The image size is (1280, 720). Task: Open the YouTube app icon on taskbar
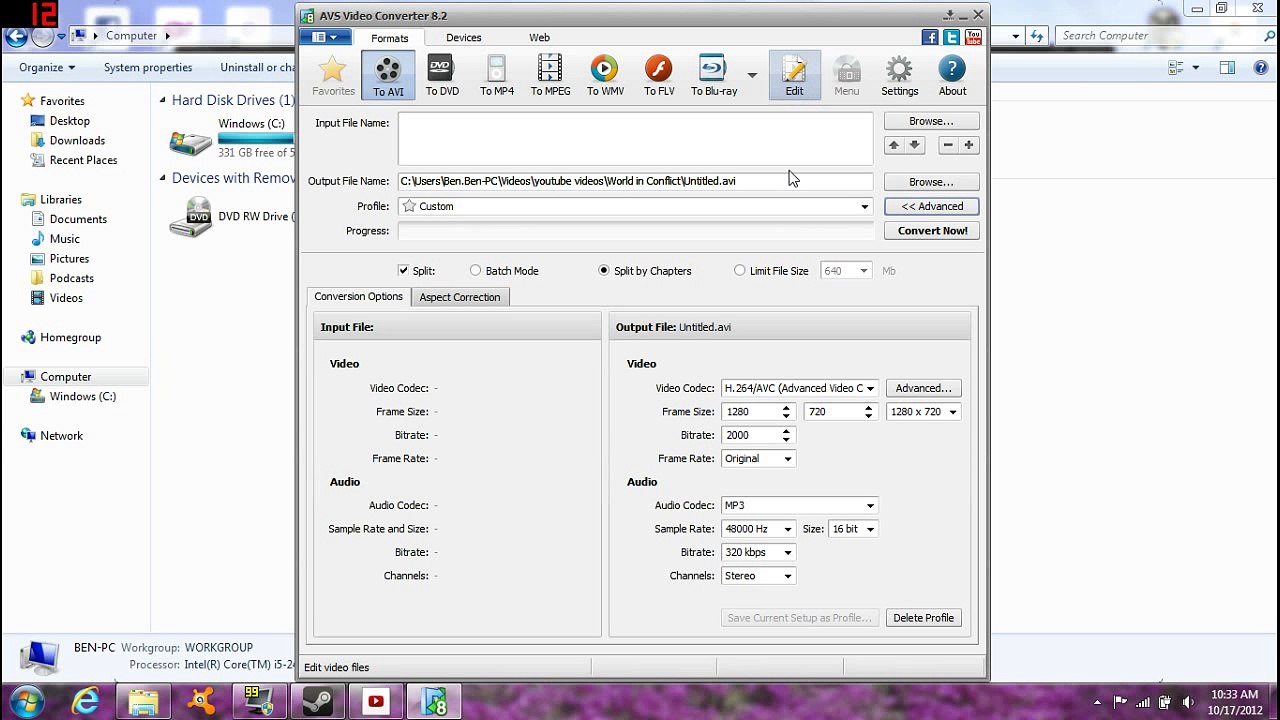point(376,702)
